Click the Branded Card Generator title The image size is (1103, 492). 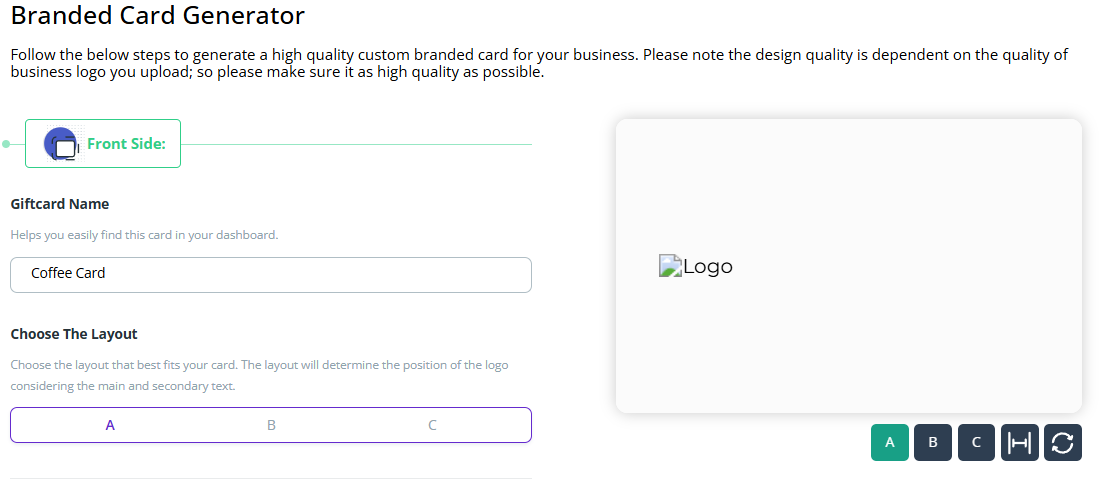(158, 16)
